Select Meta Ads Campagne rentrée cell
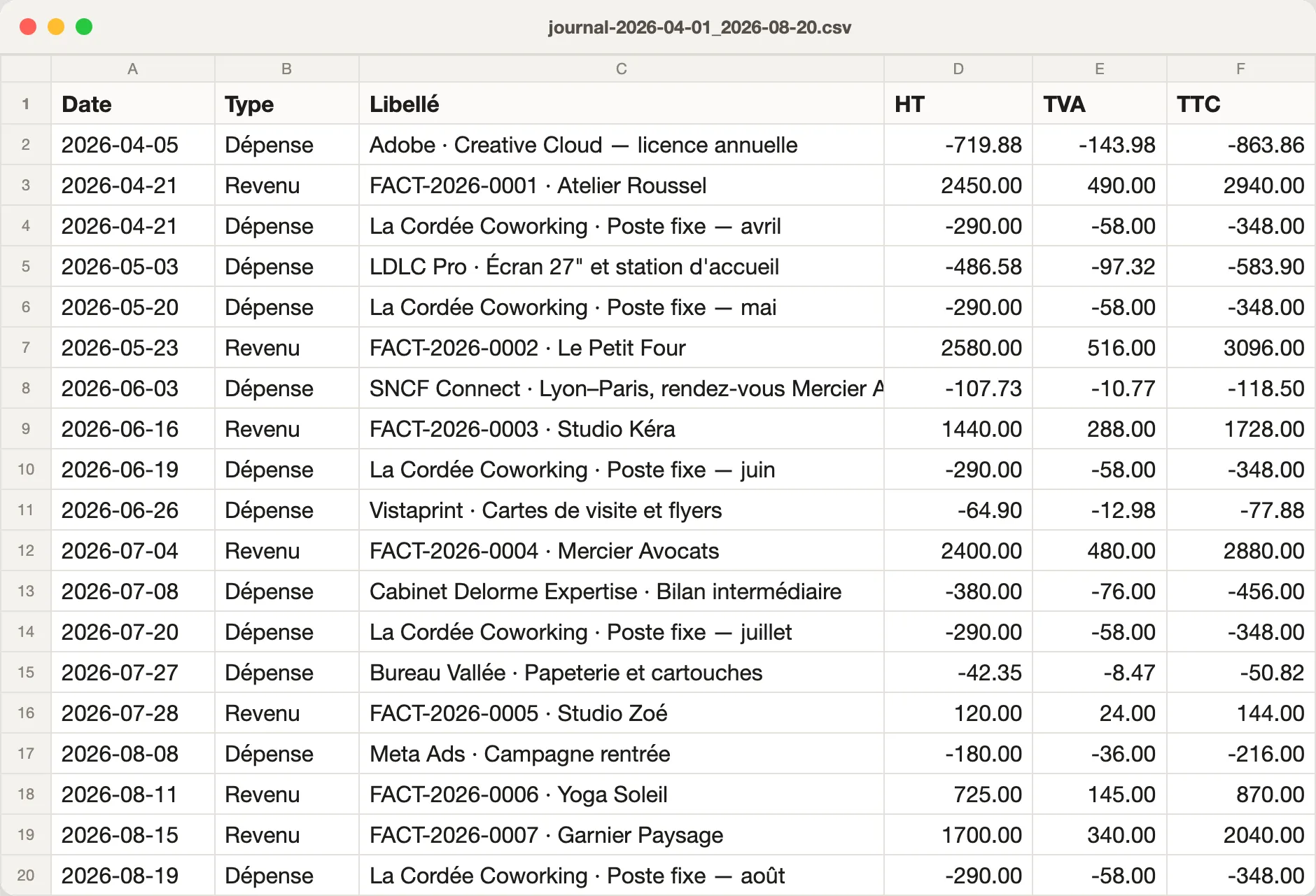This screenshot has width=1316, height=896. [622, 754]
